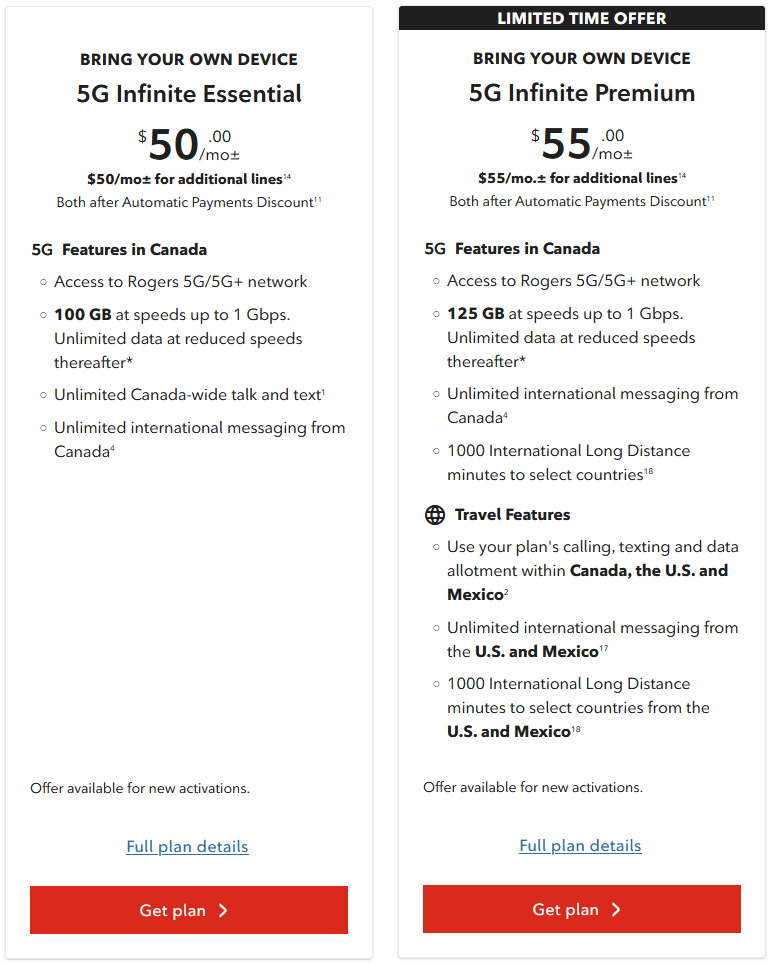770x964 pixels.
Task: Click the $55 price for Premium plan
Action: 566,142
